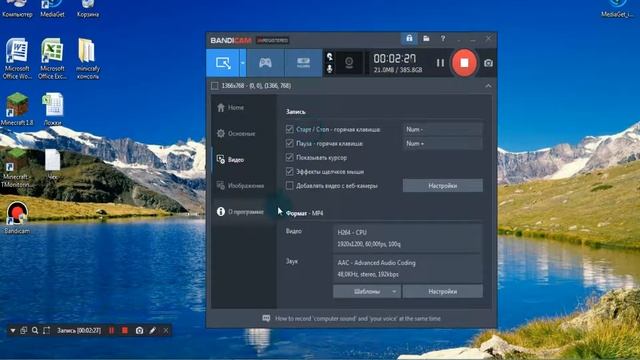The width and height of the screenshot is (640, 360).
Task: Open the blank white document desktop icon
Action: coord(53,164)
